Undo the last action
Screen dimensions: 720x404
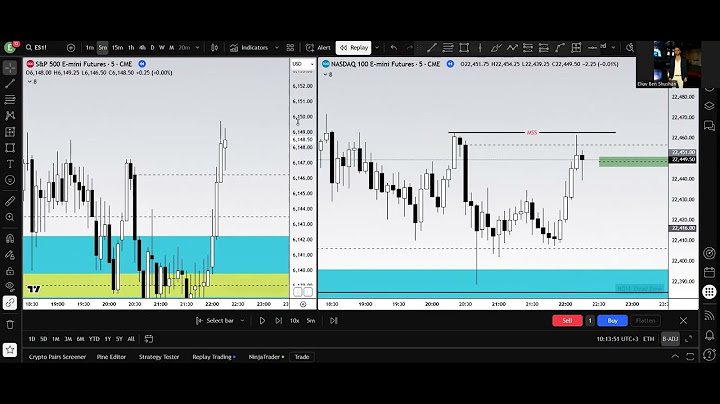394,47
